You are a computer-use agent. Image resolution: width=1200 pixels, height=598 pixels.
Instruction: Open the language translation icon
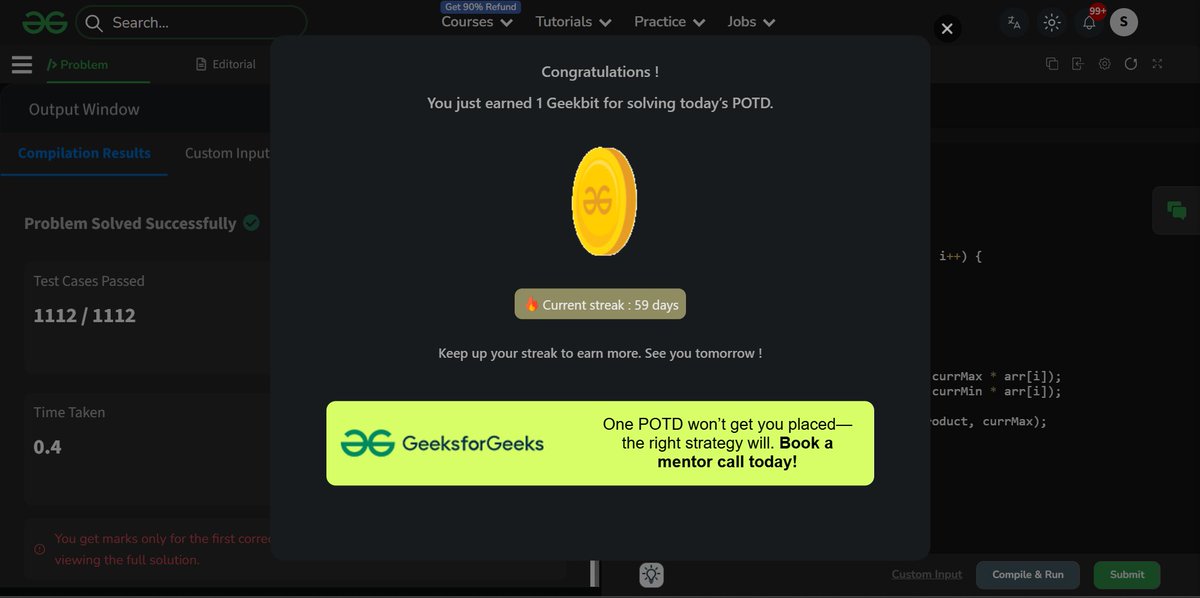1014,22
